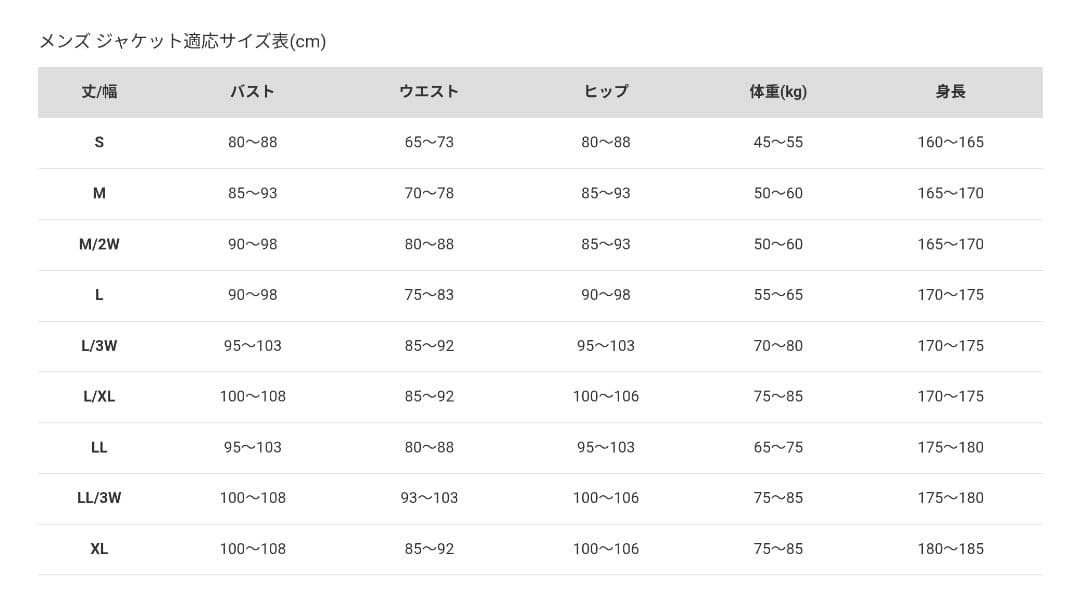Click waist value 65〜73 in S row
The width and height of the screenshot is (1080, 605).
(429, 142)
